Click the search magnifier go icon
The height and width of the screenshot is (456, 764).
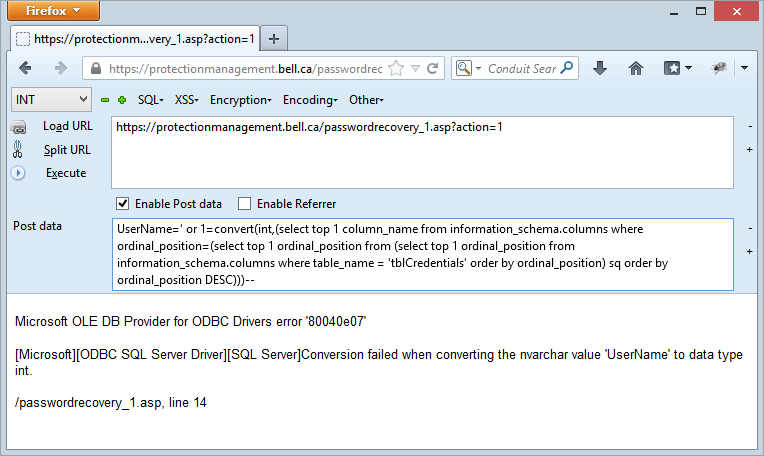[567, 68]
